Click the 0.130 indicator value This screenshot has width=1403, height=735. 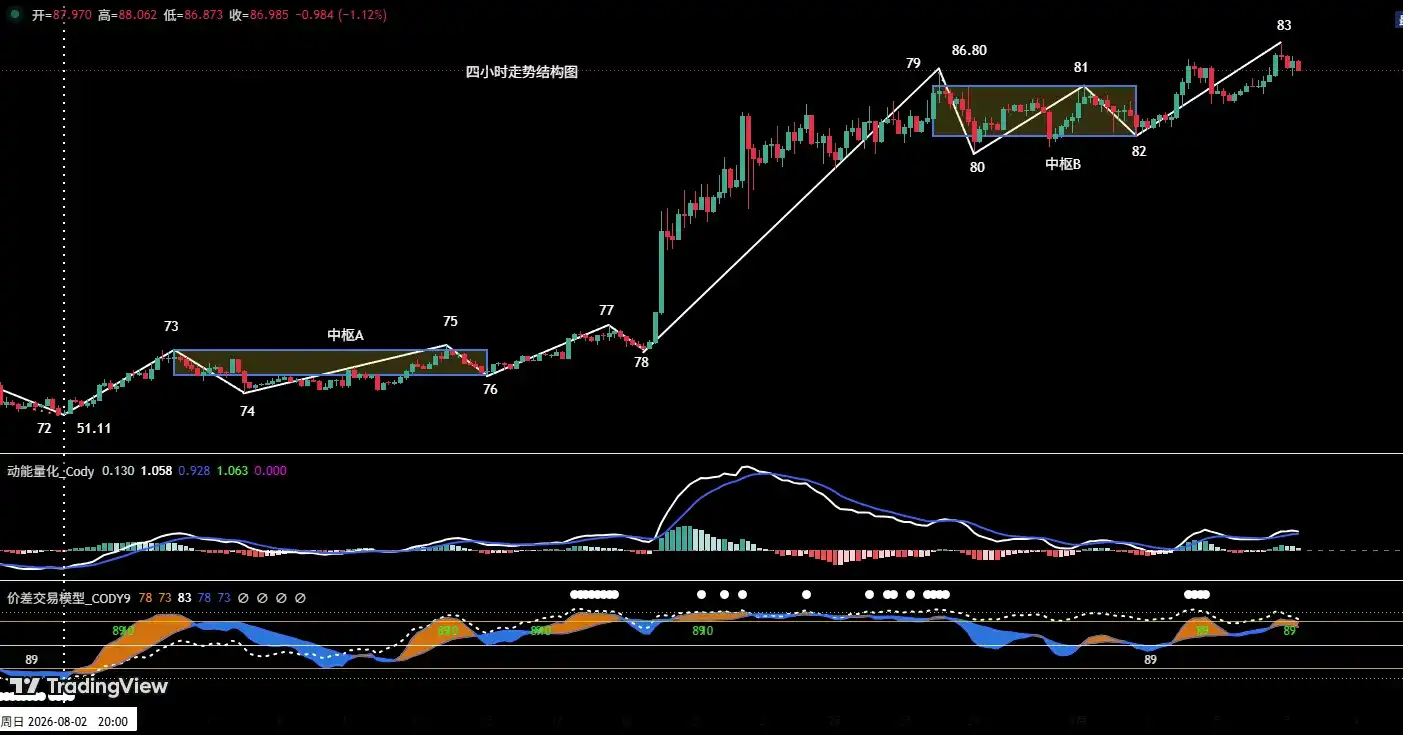[x=118, y=471]
